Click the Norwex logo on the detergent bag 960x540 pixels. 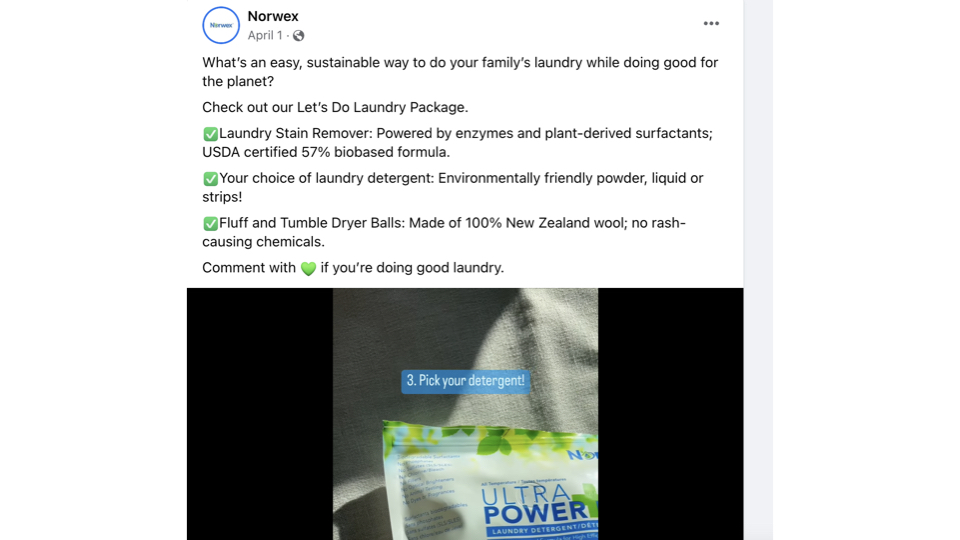[x=582, y=454]
